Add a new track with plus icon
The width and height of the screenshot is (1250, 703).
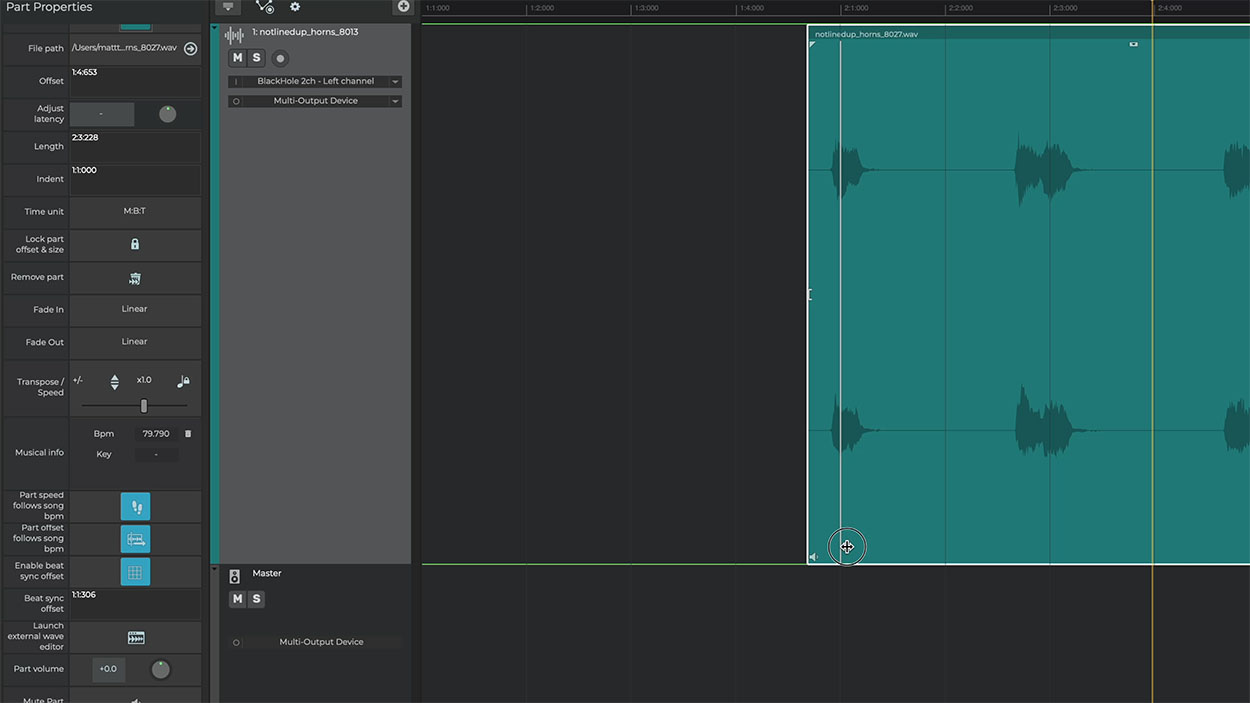(403, 7)
